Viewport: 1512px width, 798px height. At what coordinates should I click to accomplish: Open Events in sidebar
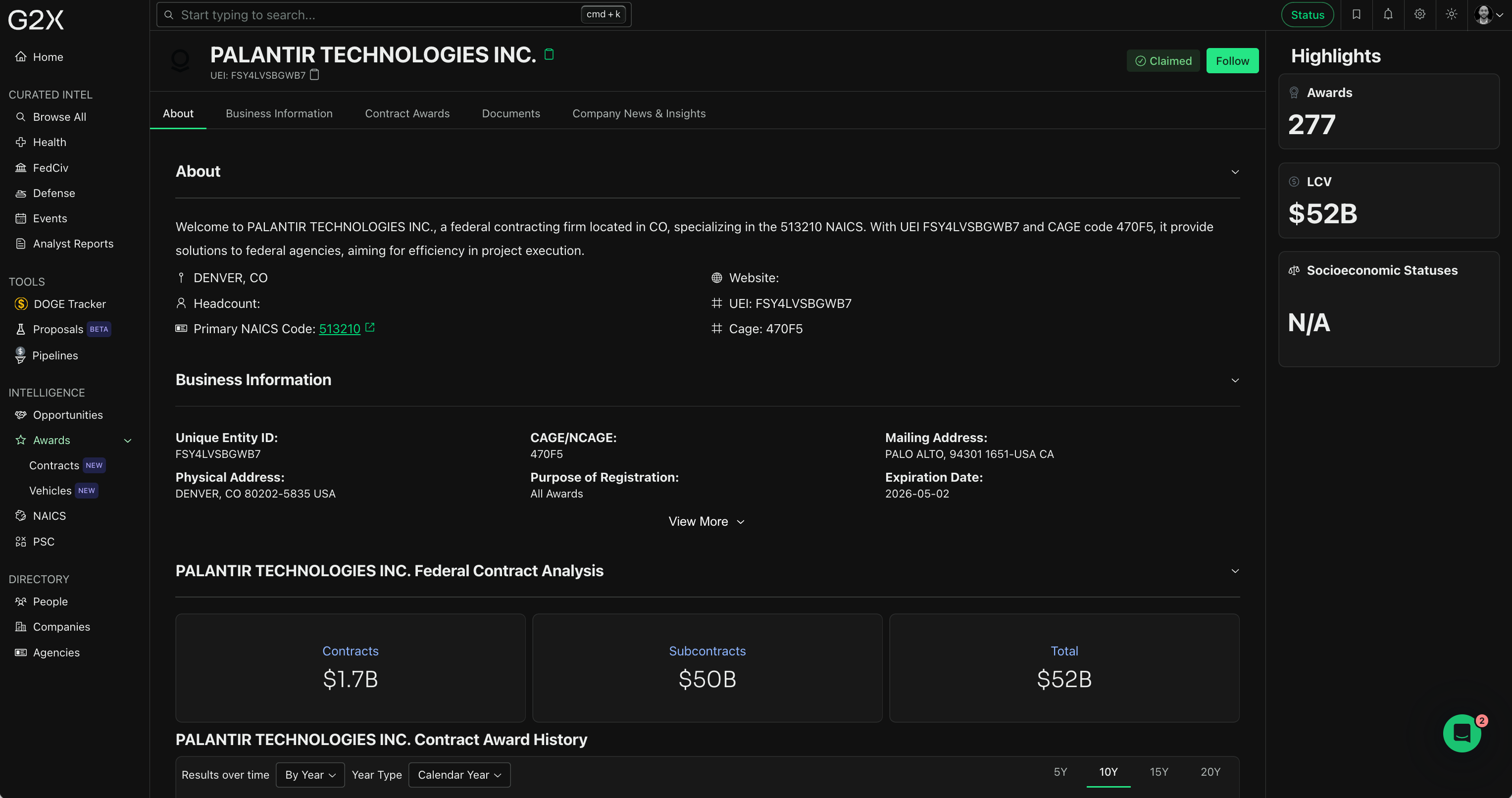pyautogui.click(x=50, y=218)
